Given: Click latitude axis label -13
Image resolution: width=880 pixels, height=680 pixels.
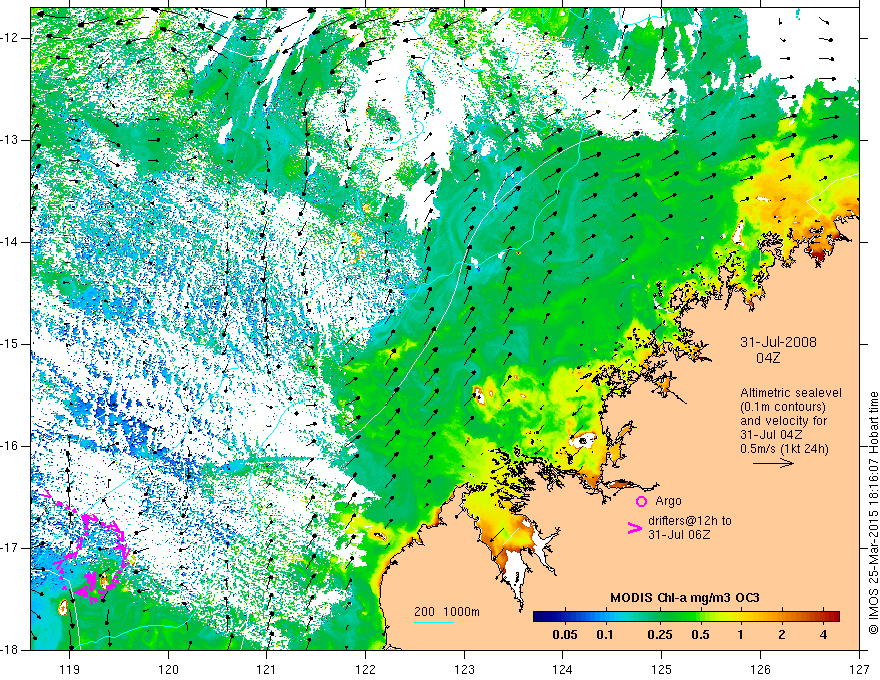Looking at the screenshot, I should click(10, 140).
